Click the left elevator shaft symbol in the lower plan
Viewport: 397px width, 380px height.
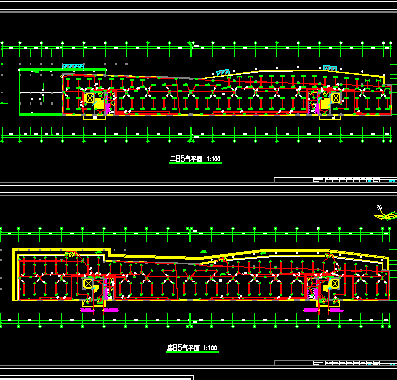88,284
